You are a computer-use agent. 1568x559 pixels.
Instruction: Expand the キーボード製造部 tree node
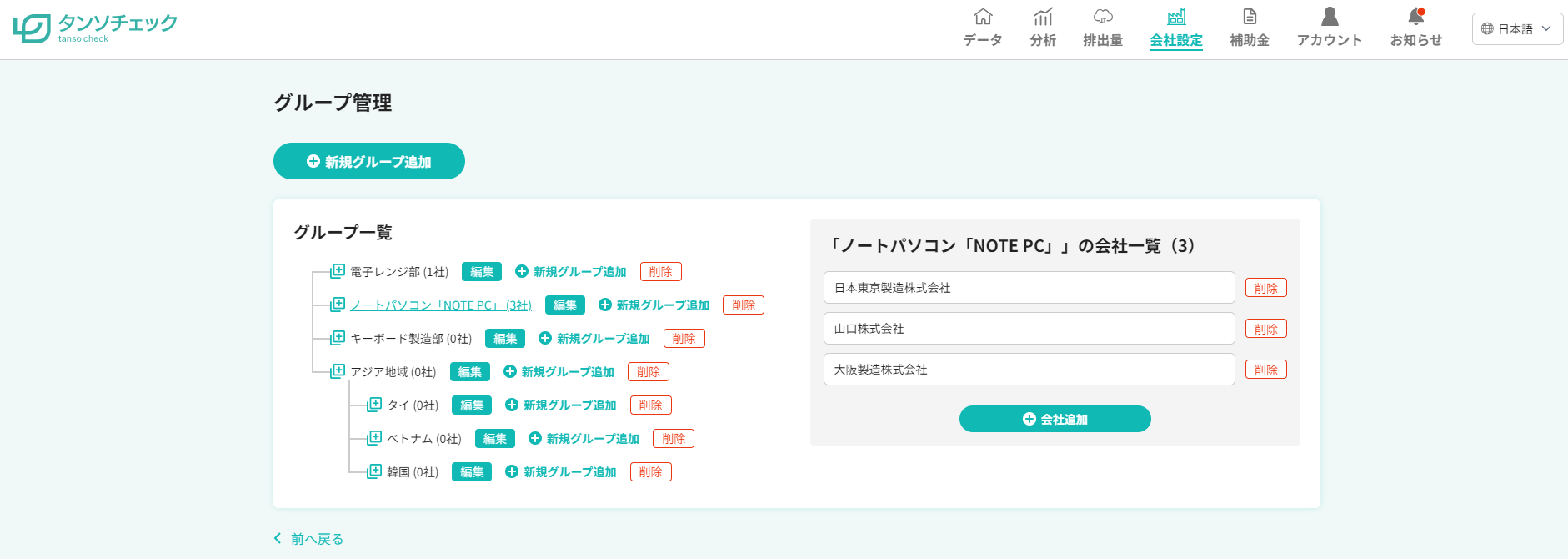pyautogui.click(x=338, y=338)
